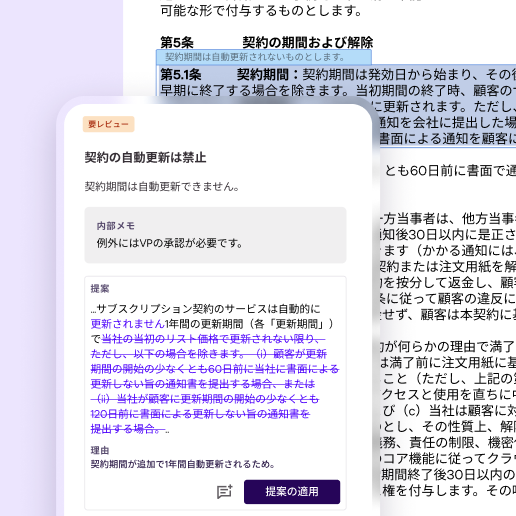The height and width of the screenshot is (516, 516).
Task: Open the 内部メモ note box
Action: pyautogui.click(x=215, y=235)
